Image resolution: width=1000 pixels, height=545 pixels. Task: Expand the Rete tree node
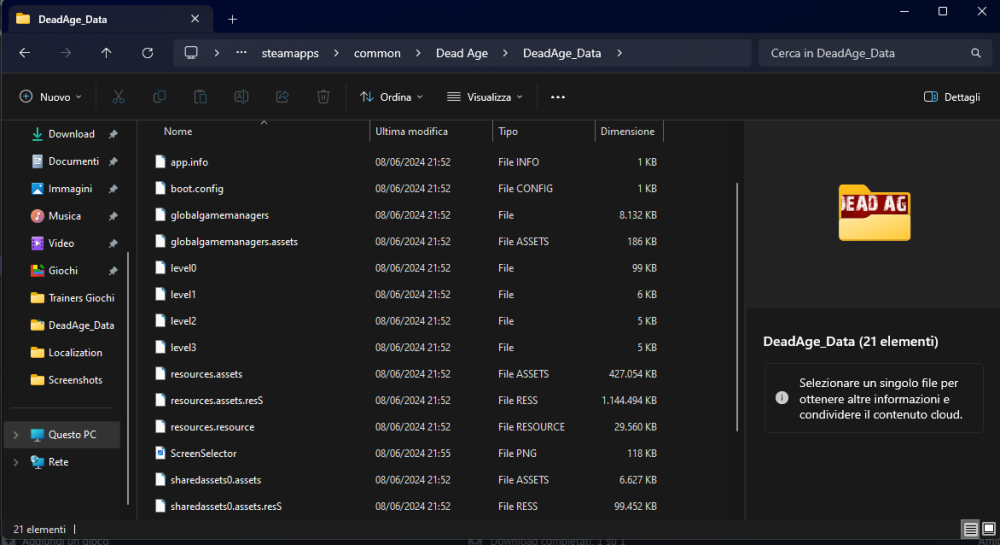16,462
